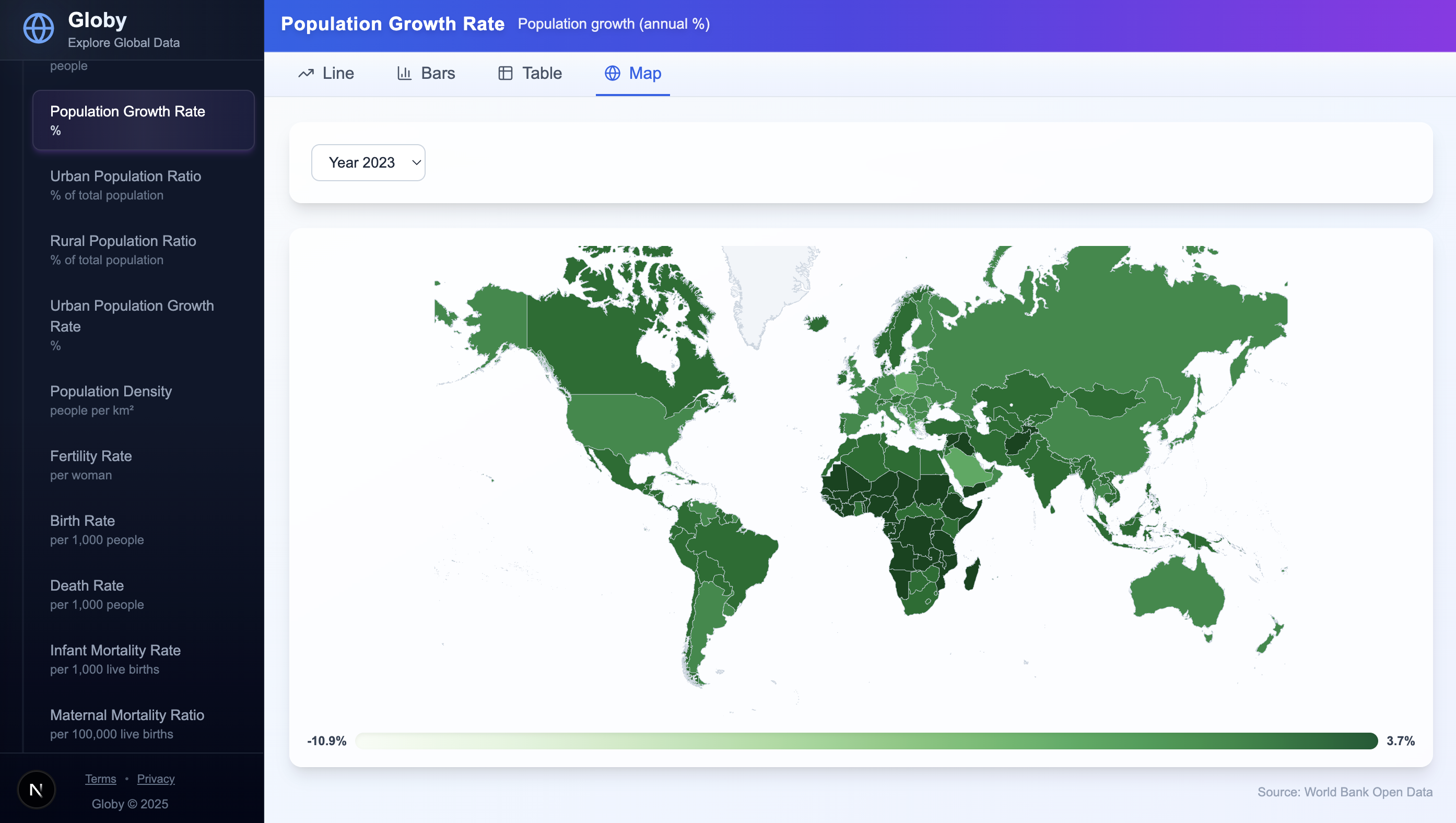The width and height of the screenshot is (1456, 823).
Task: Click the Globy globe logo icon
Action: (x=39, y=28)
